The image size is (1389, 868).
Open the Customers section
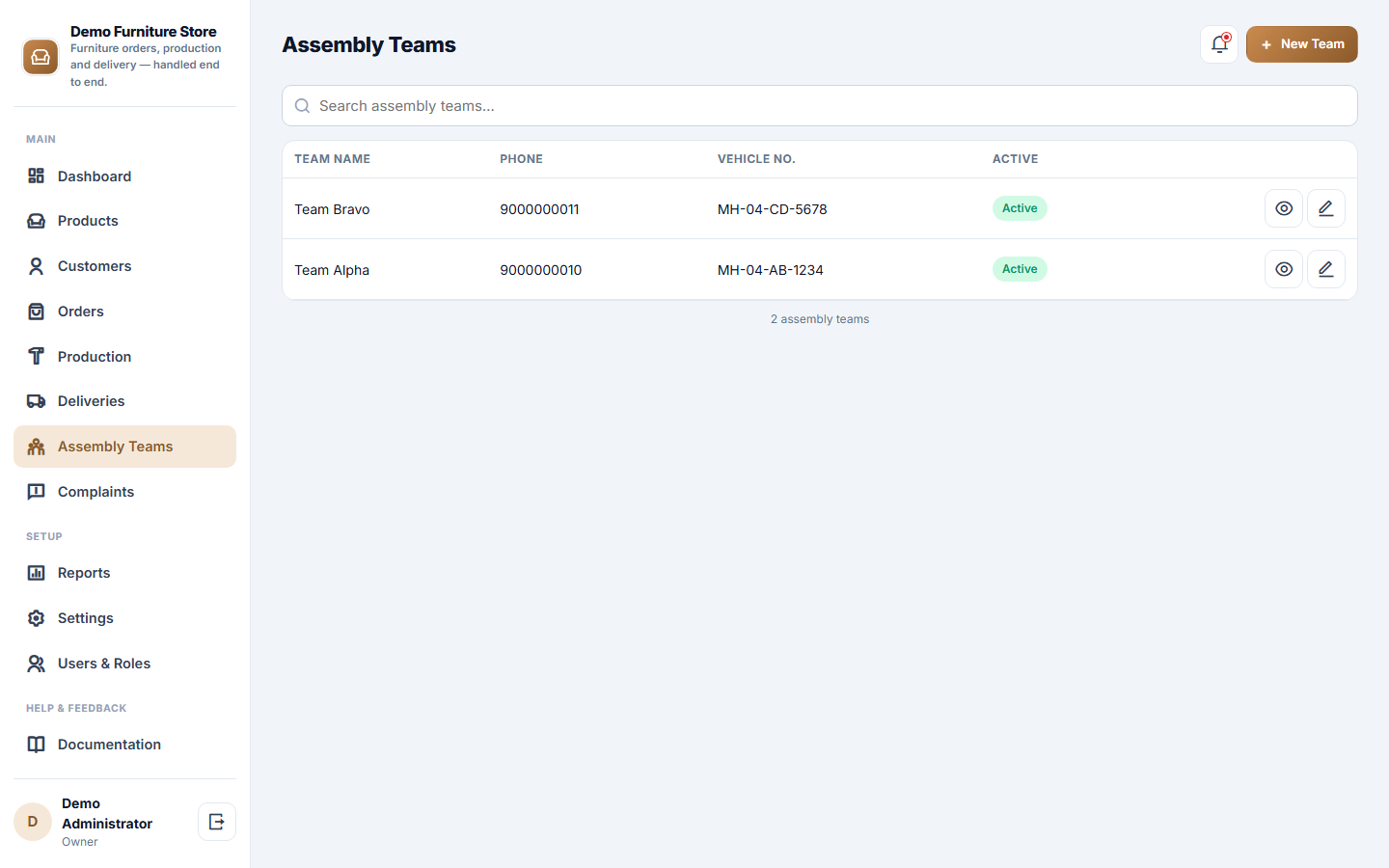(x=124, y=266)
